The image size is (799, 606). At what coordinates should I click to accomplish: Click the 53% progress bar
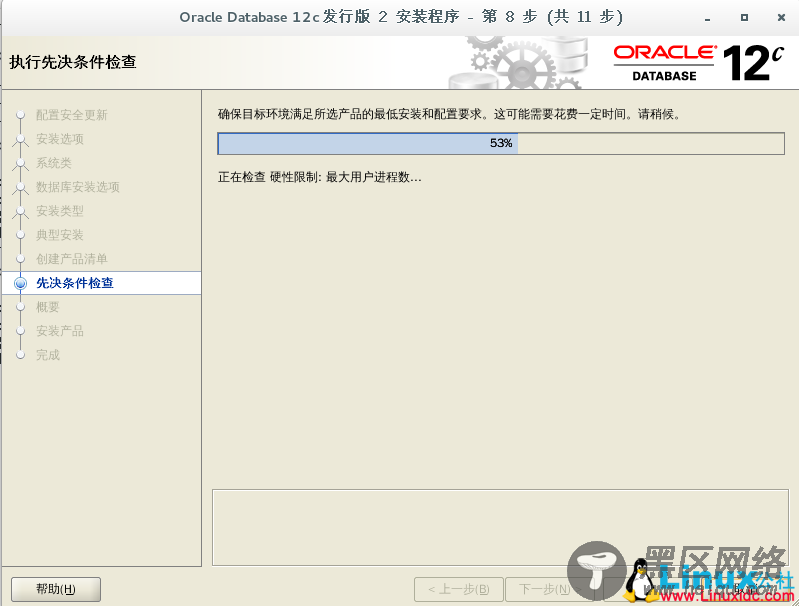point(501,144)
